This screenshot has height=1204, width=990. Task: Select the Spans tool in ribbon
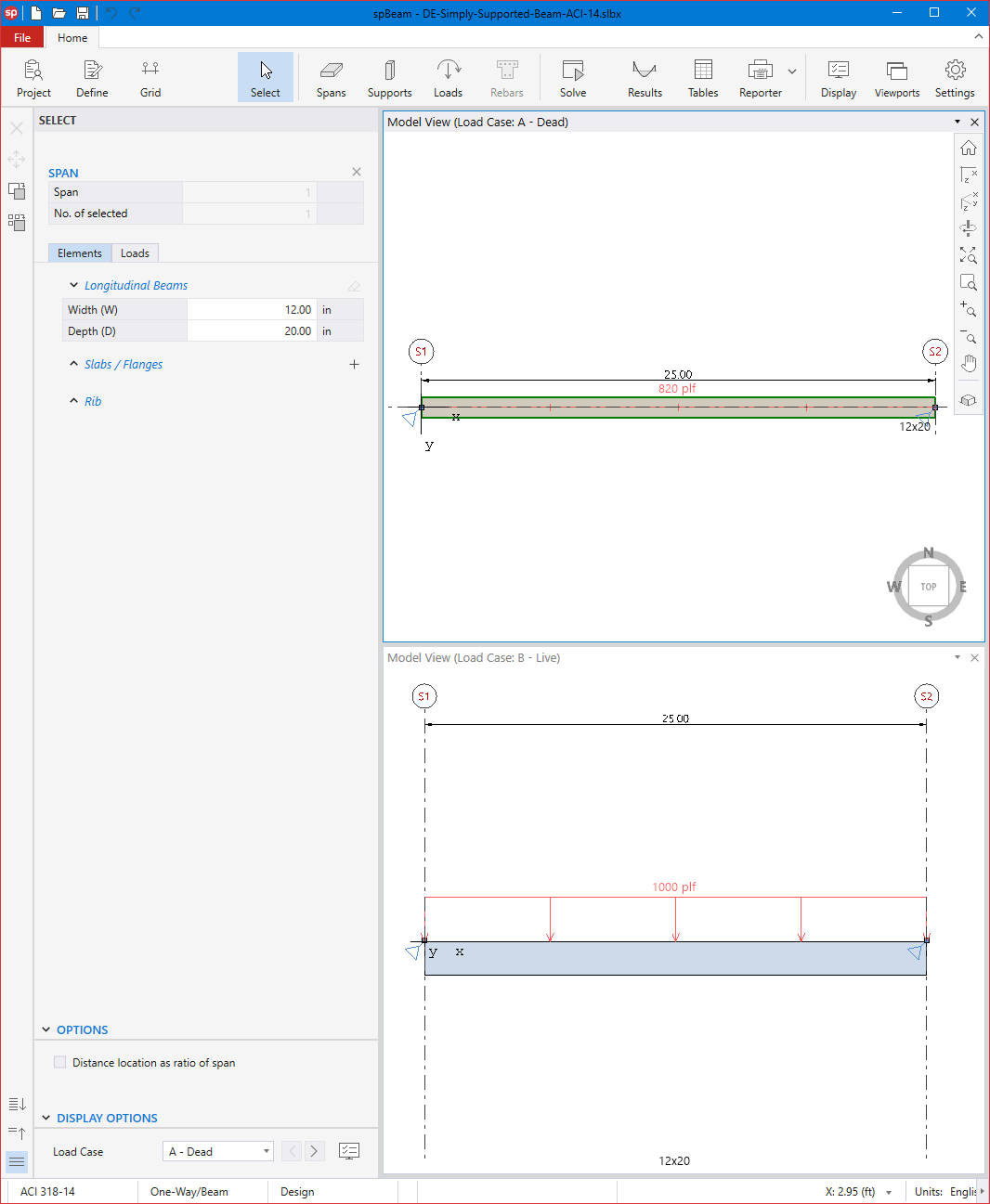331,79
